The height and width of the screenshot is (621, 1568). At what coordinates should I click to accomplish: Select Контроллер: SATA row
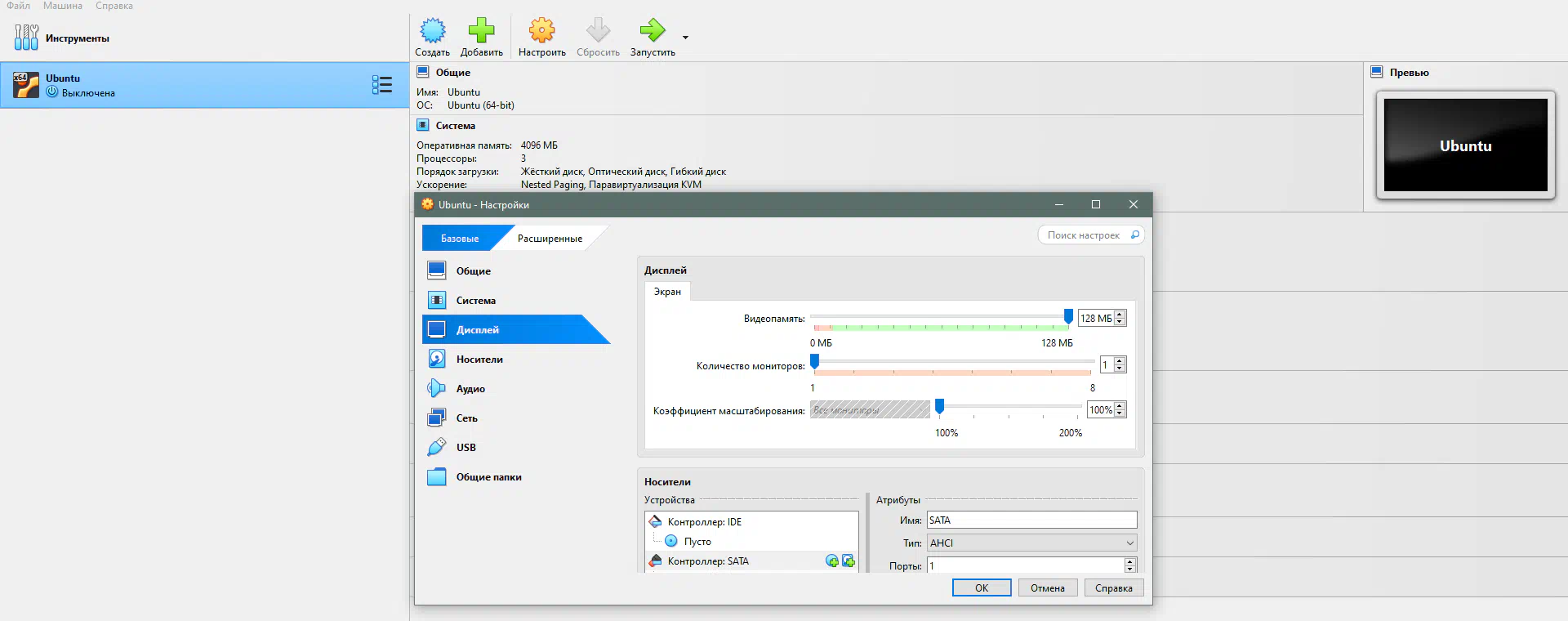click(752, 561)
